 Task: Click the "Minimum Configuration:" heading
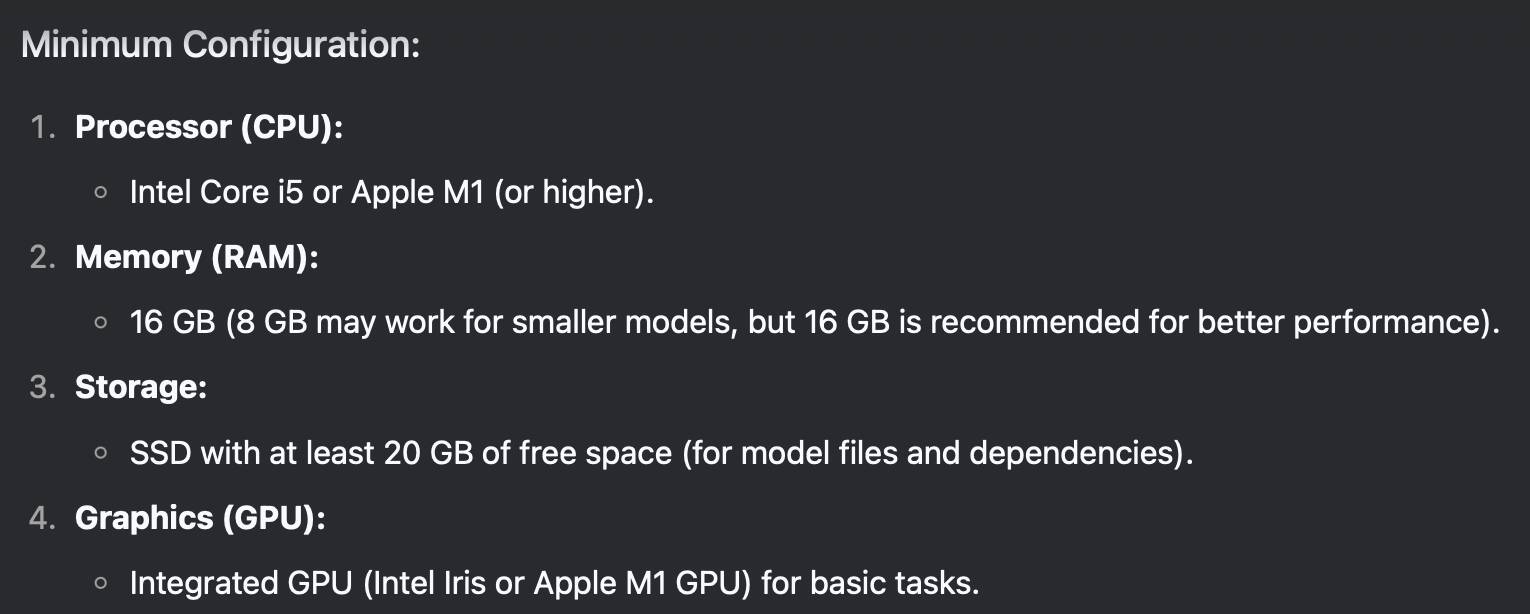[x=220, y=45]
